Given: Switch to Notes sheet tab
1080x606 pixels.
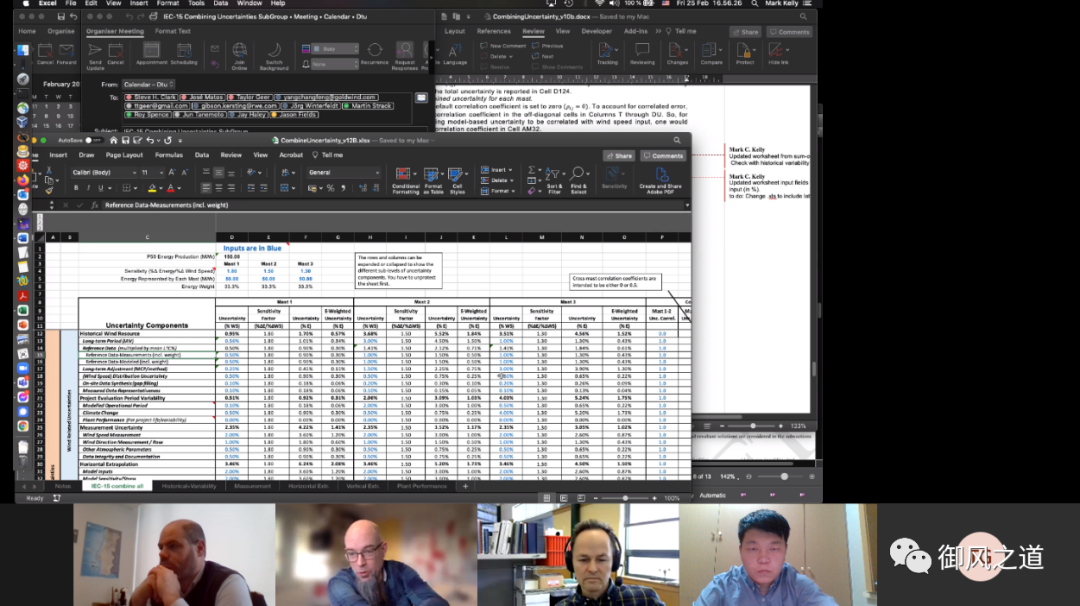Looking at the screenshot, I should pyautogui.click(x=63, y=486).
